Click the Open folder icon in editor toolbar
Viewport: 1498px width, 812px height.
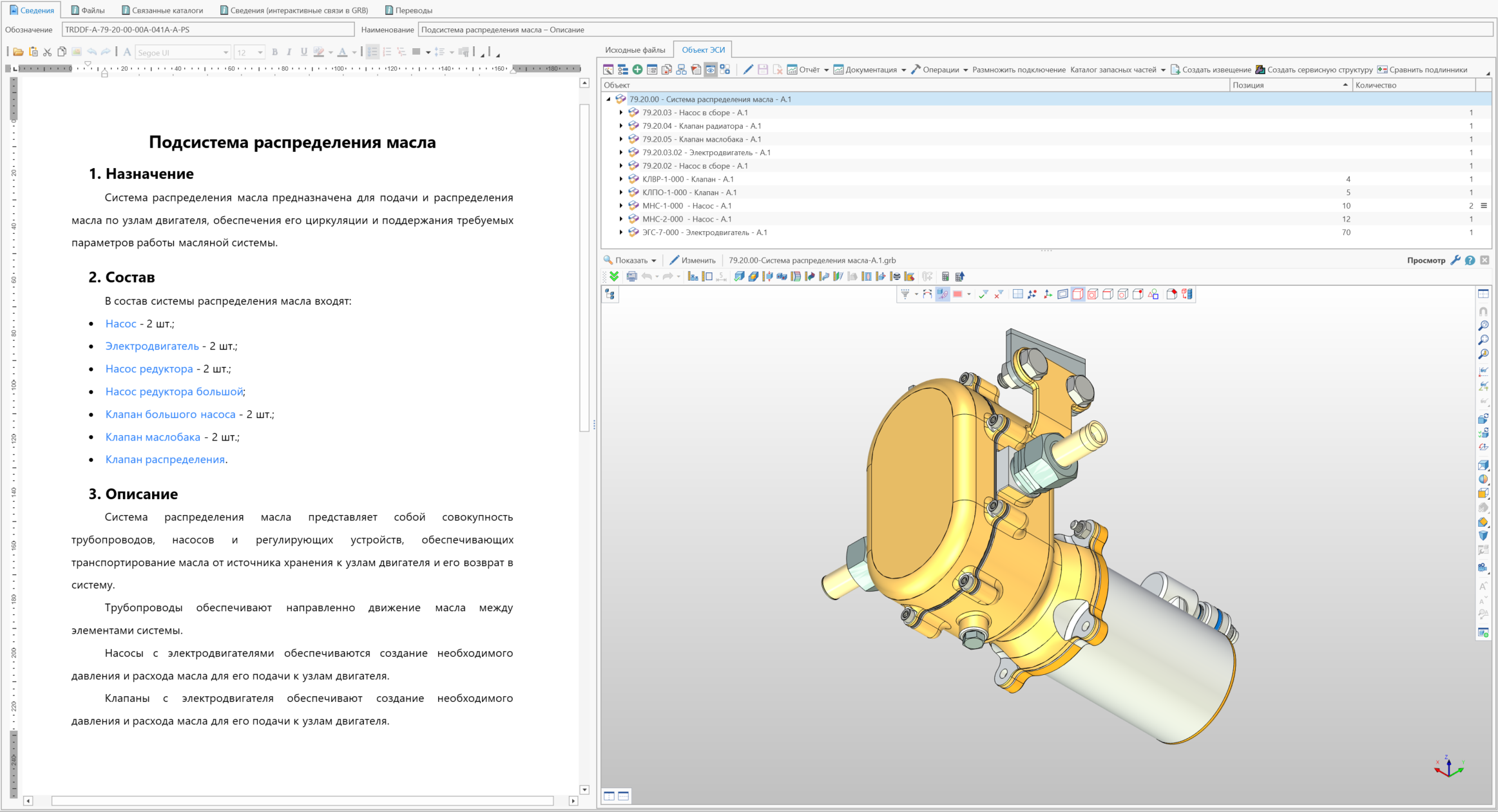(x=18, y=52)
